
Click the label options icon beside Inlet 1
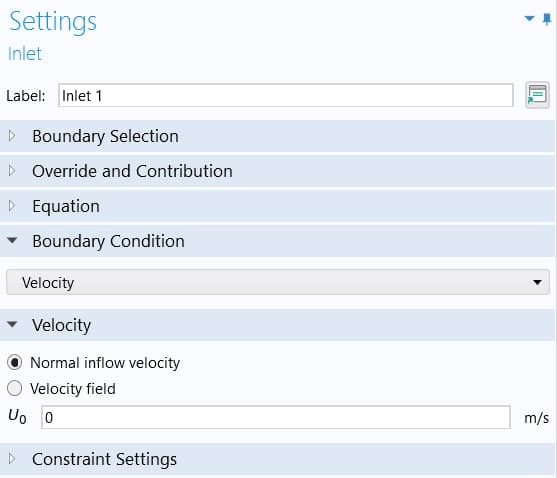point(537,95)
